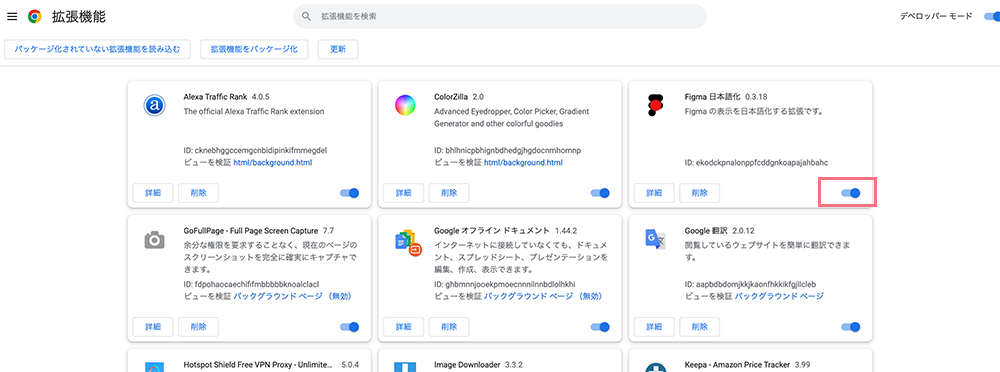Click the Google 翻訳 ID text
The height and width of the screenshot is (372, 1000).
click(751, 284)
